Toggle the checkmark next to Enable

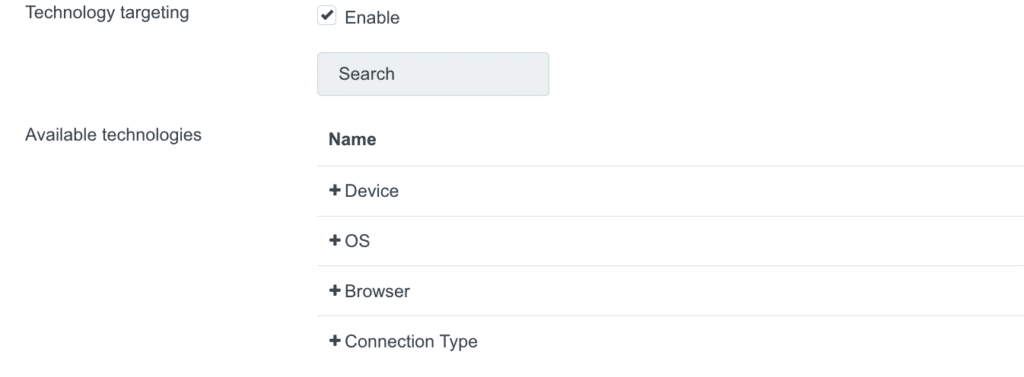pos(327,16)
